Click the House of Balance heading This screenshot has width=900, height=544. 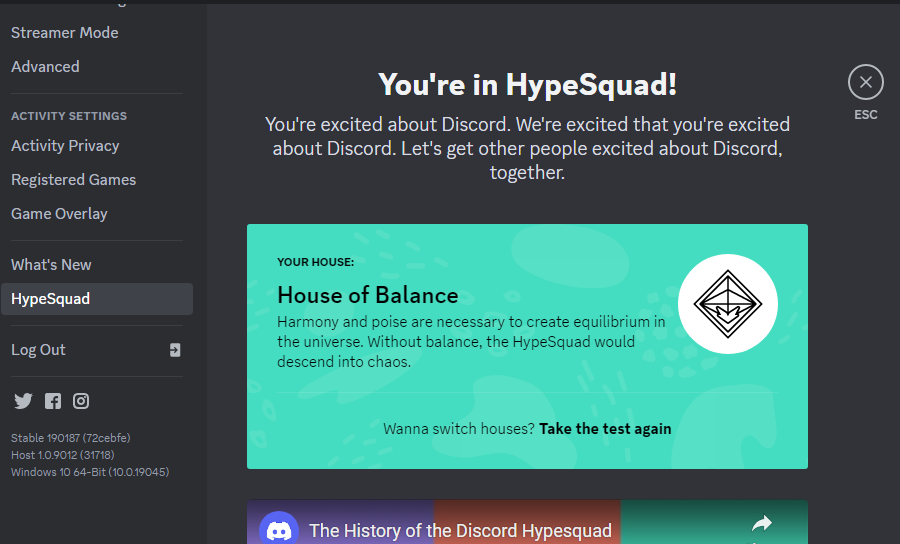coord(368,295)
